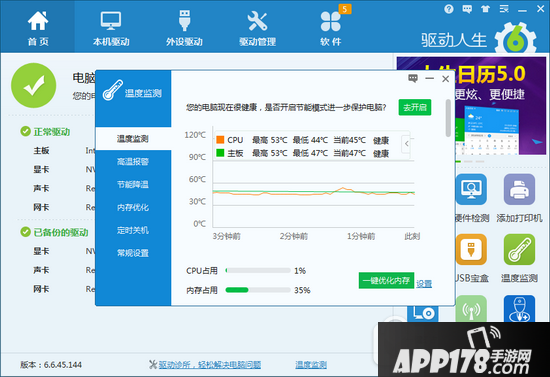Viewport: 550px width, 377px height.
Task: Click the green checkmark status icon
Action: 34,85
